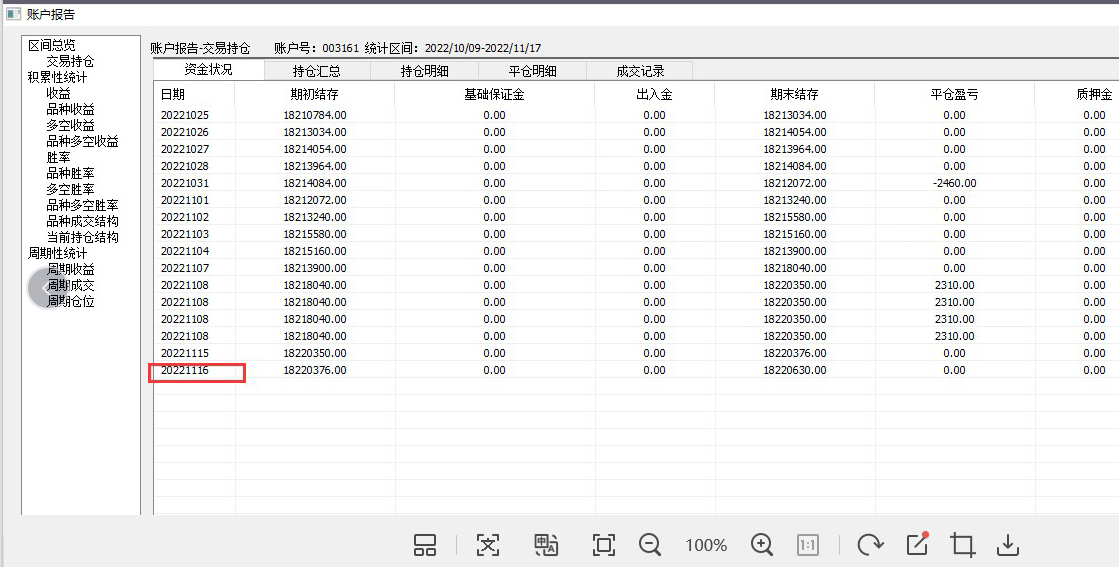The width and height of the screenshot is (1119, 567).
Task: Click the fullscreen view icon
Action: click(603, 545)
